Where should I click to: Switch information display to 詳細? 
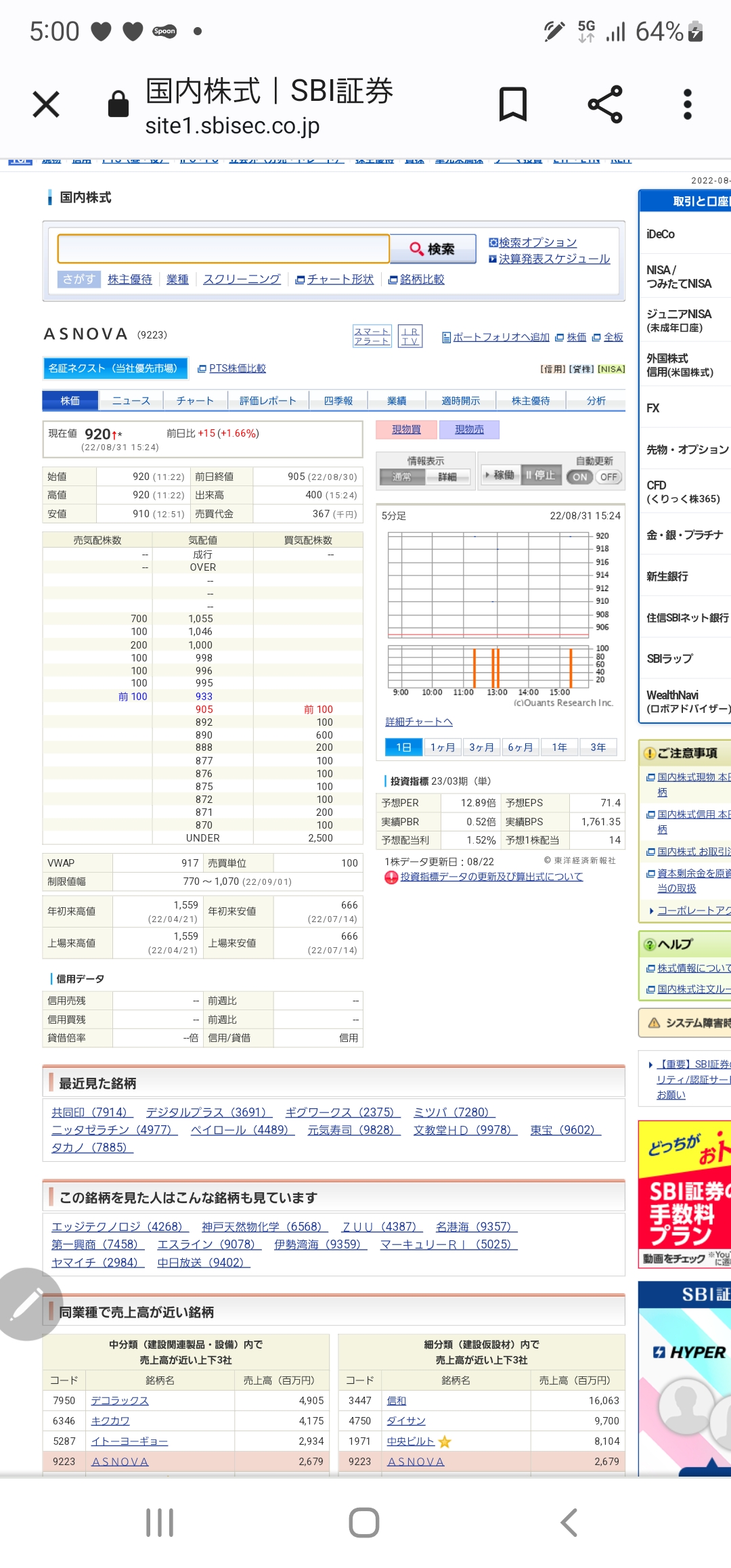pyautogui.click(x=447, y=477)
